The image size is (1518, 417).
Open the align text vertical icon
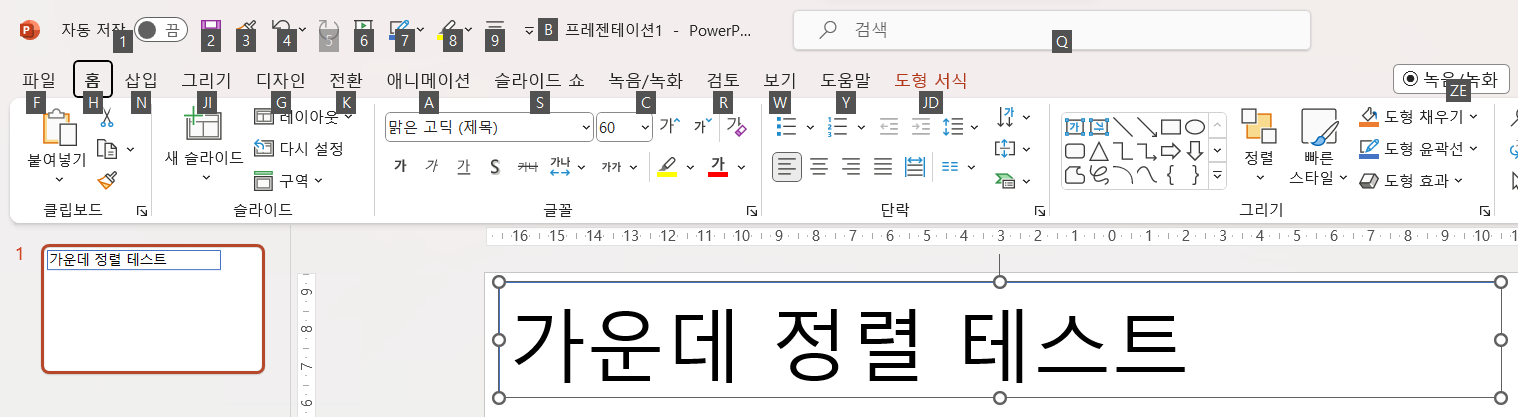point(1006,149)
